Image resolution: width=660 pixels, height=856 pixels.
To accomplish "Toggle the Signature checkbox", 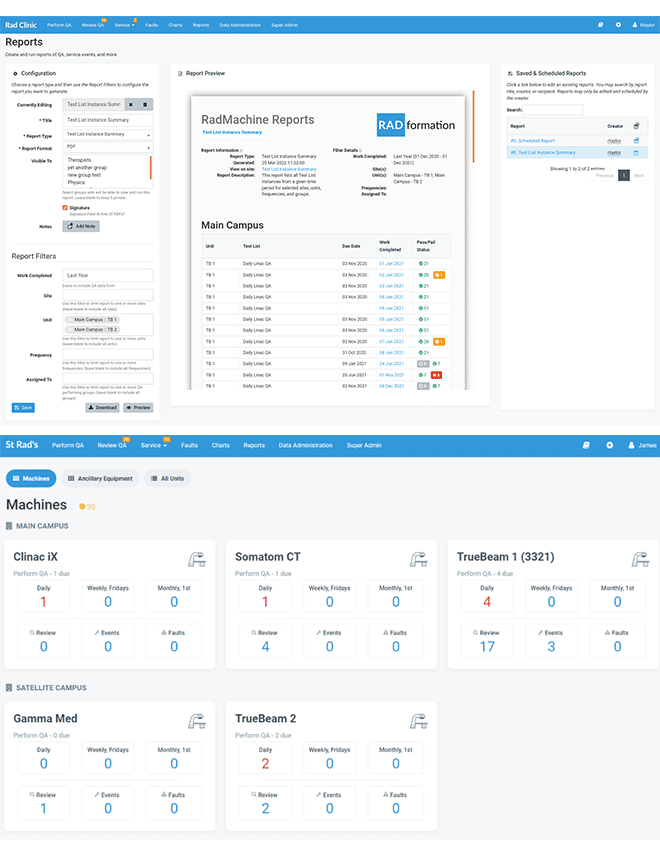I will point(65,208).
